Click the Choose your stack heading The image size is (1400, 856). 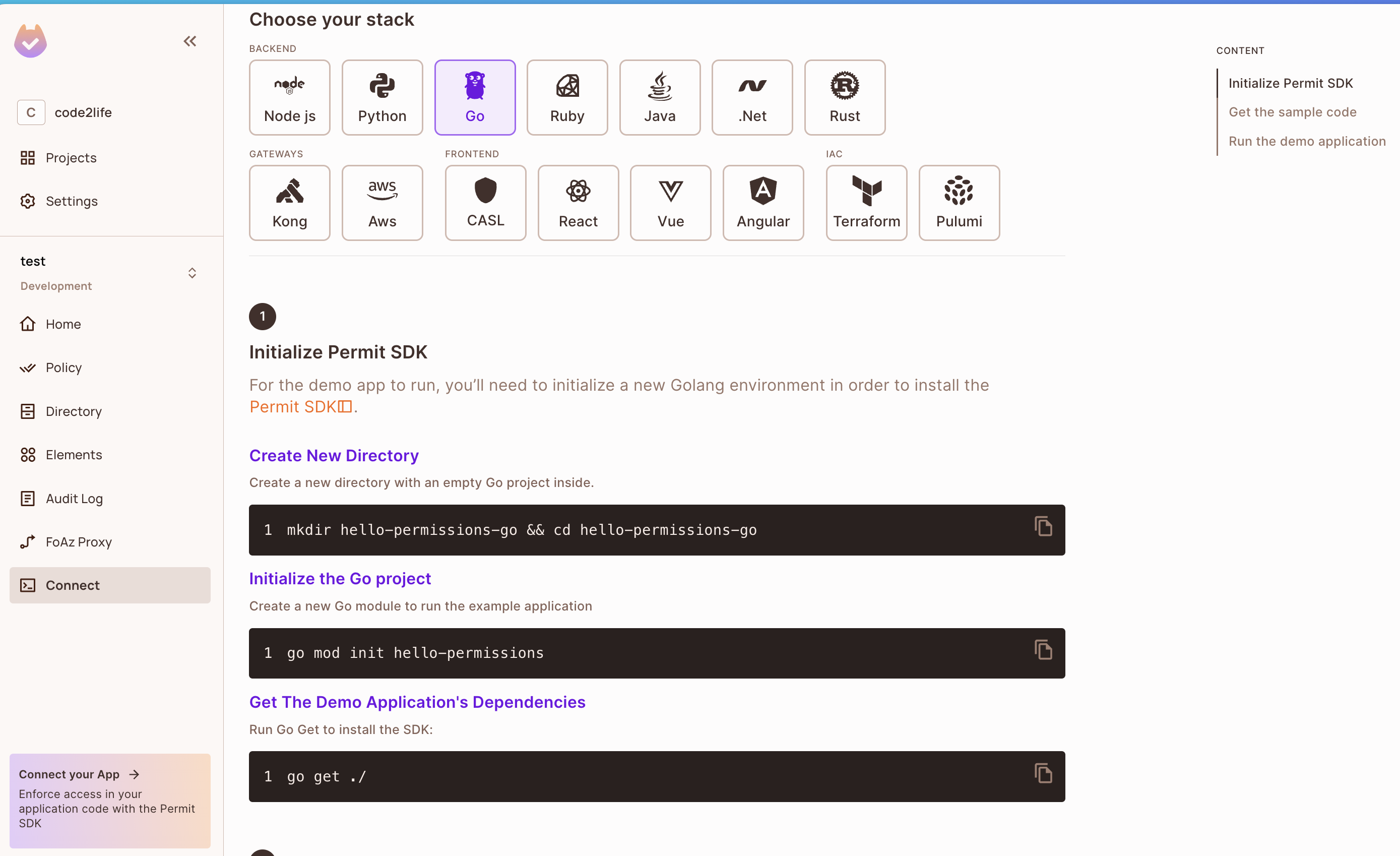pos(332,19)
